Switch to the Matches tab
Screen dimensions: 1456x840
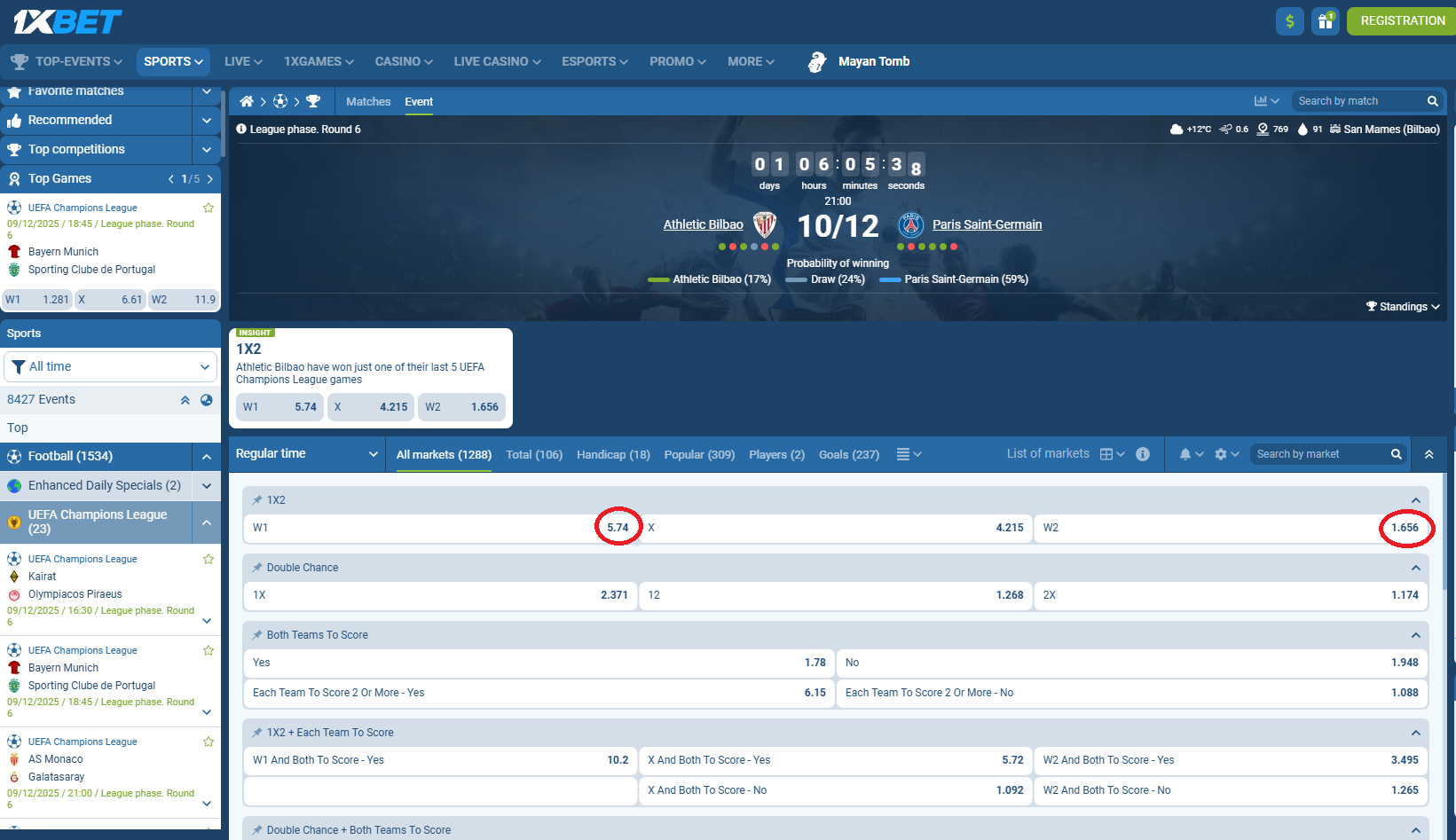click(367, 101)
